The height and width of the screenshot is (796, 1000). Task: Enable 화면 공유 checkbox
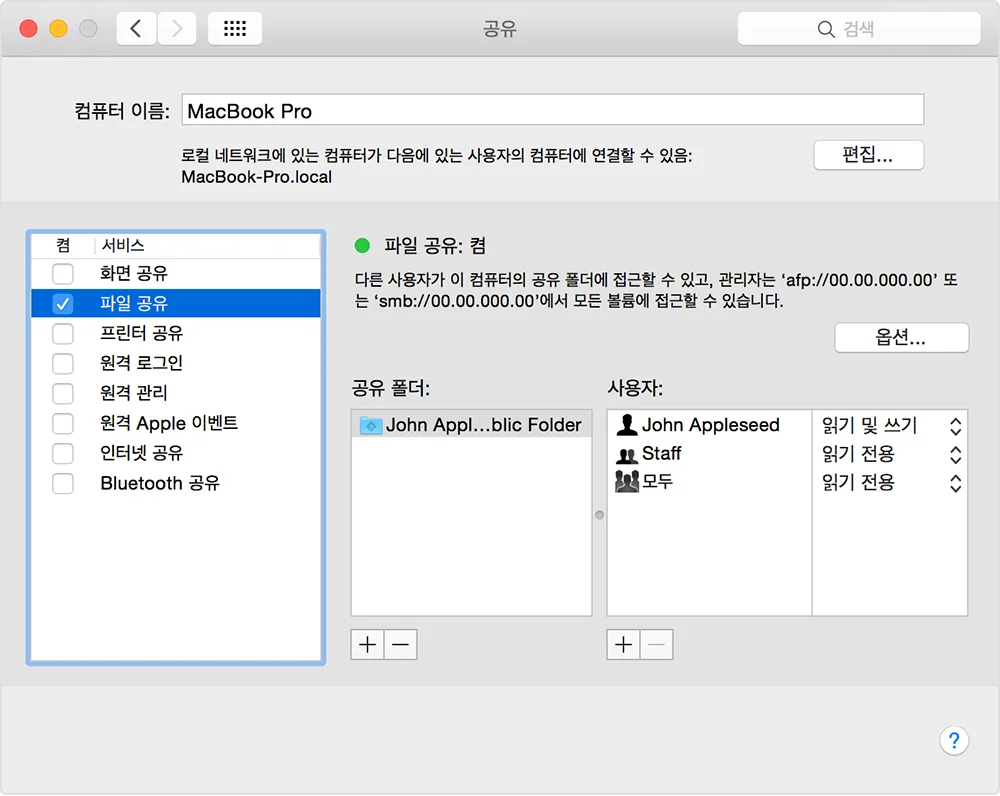point(63,273)
